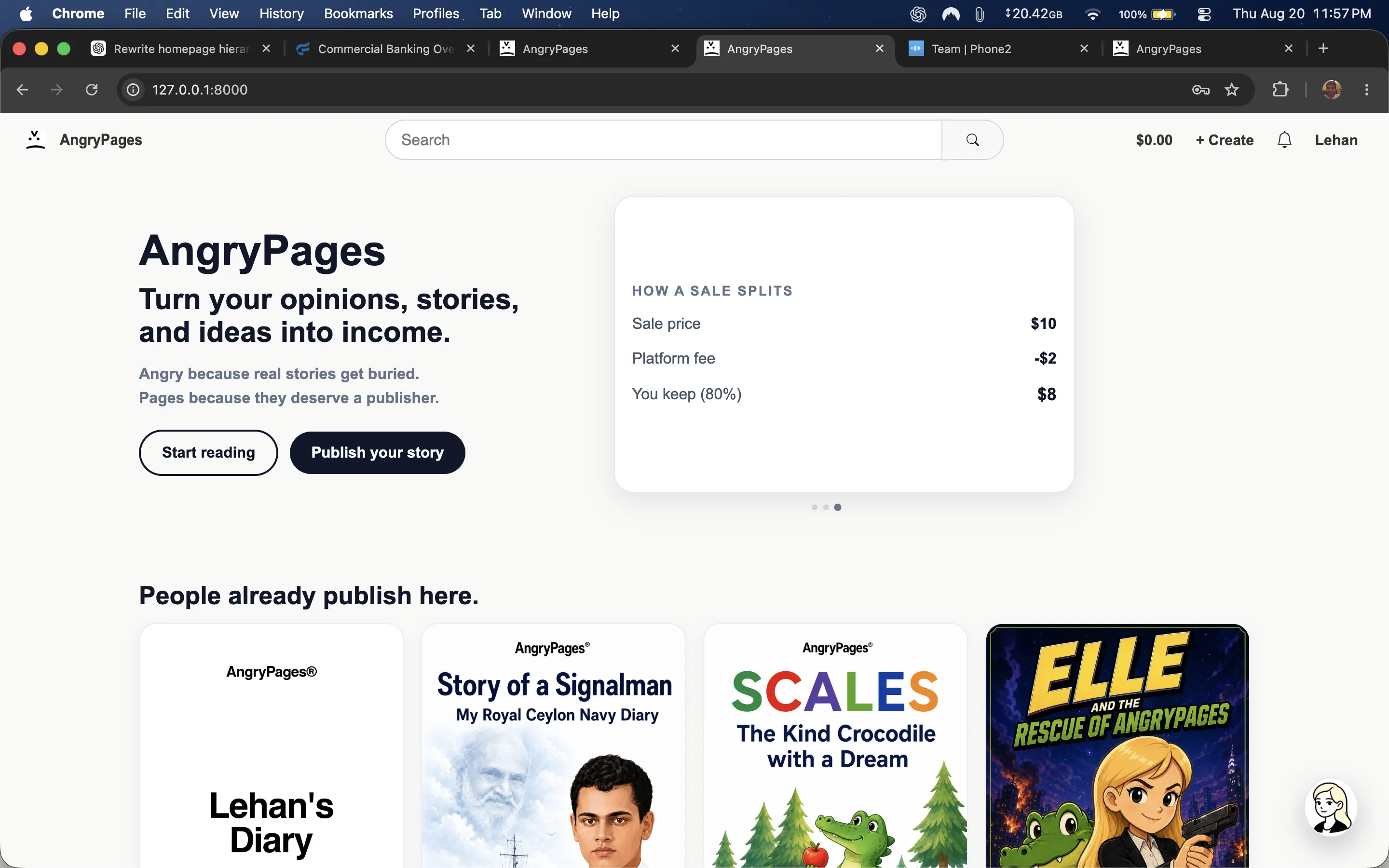Click the paperclip menu bar icon
1389x868 pixels.
(x=980, y=14)
